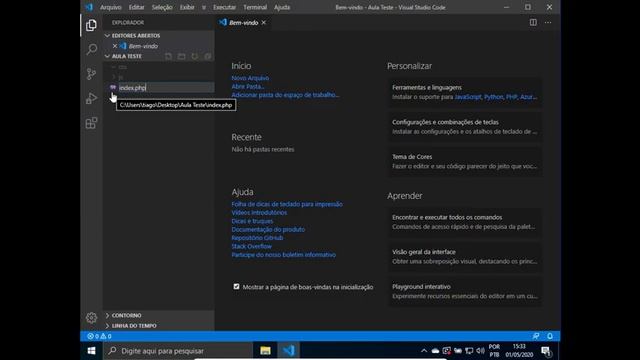Screen dimensions: 640x360
Task: Open the Vídeos introdutórios link
Action: click(x=259, y=213)
